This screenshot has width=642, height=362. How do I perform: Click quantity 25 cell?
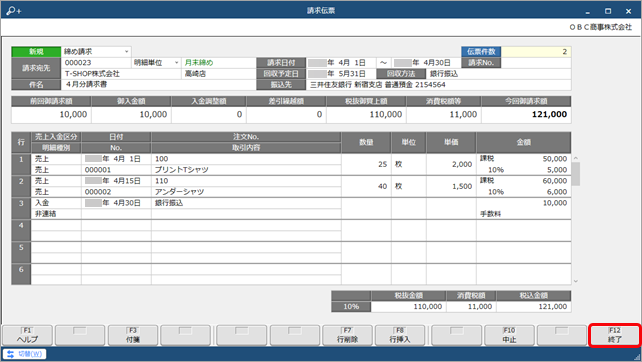tap(366, 164)
